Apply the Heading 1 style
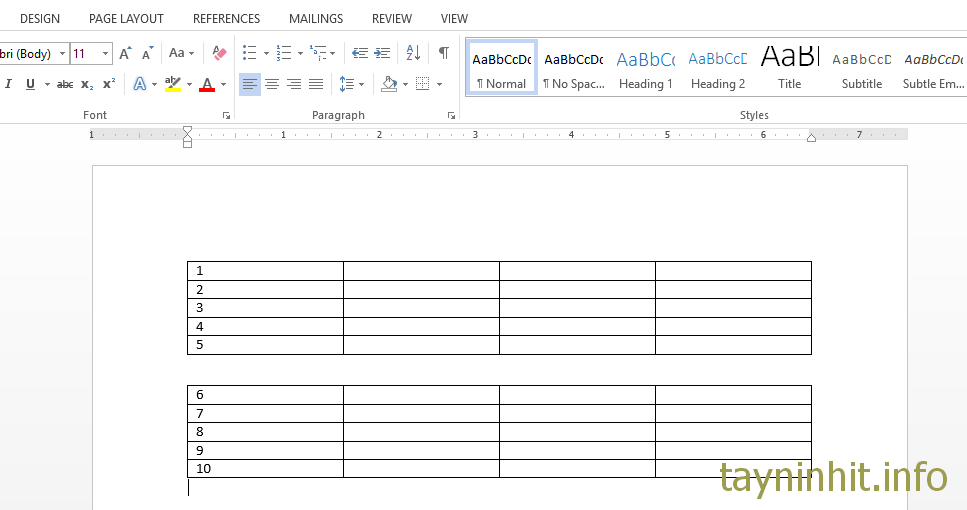967x510 pixels. tap(646, 68)
